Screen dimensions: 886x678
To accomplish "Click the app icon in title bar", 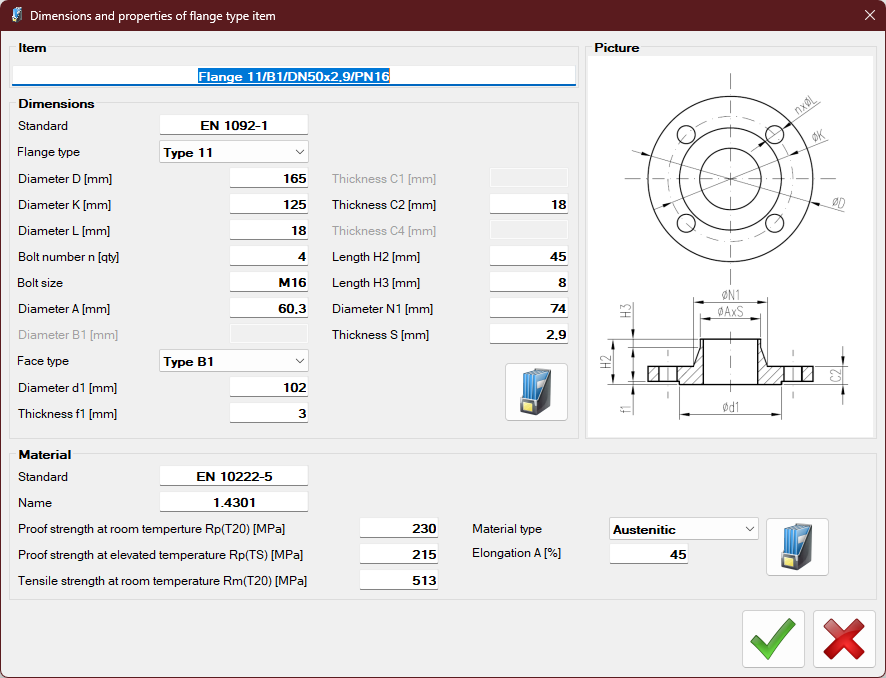I will 16,15.
